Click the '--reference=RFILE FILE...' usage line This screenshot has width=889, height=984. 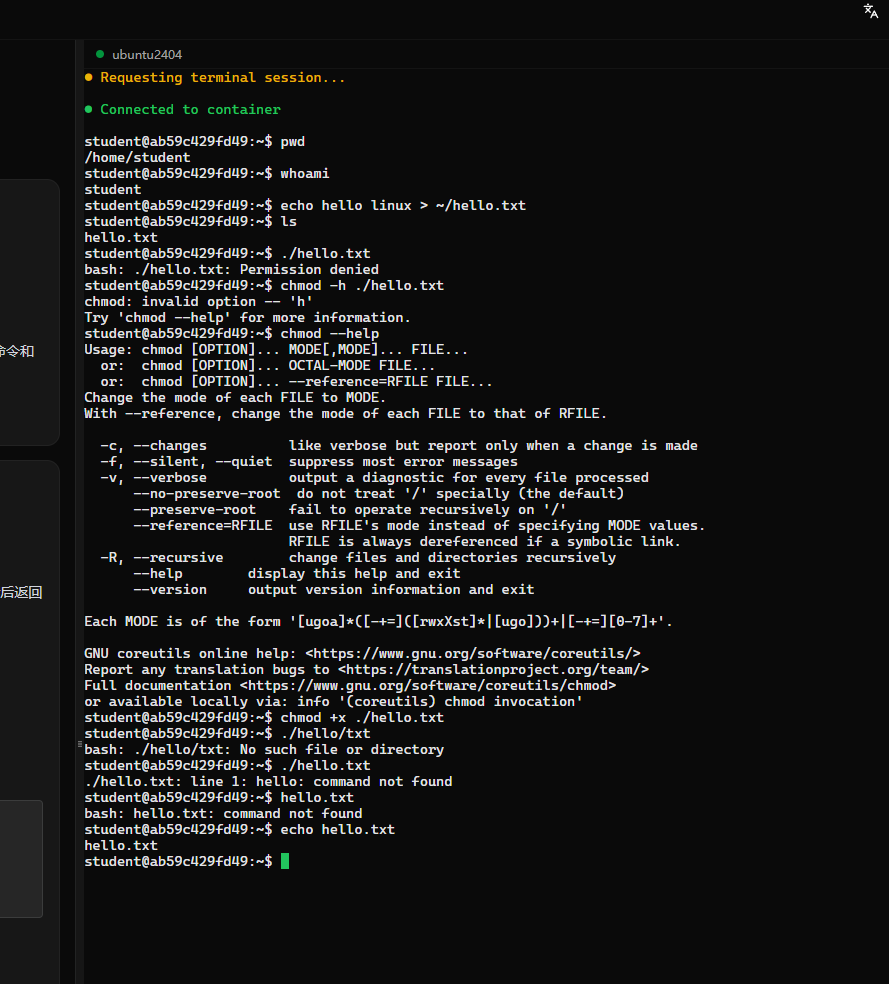tap(297, 382)
